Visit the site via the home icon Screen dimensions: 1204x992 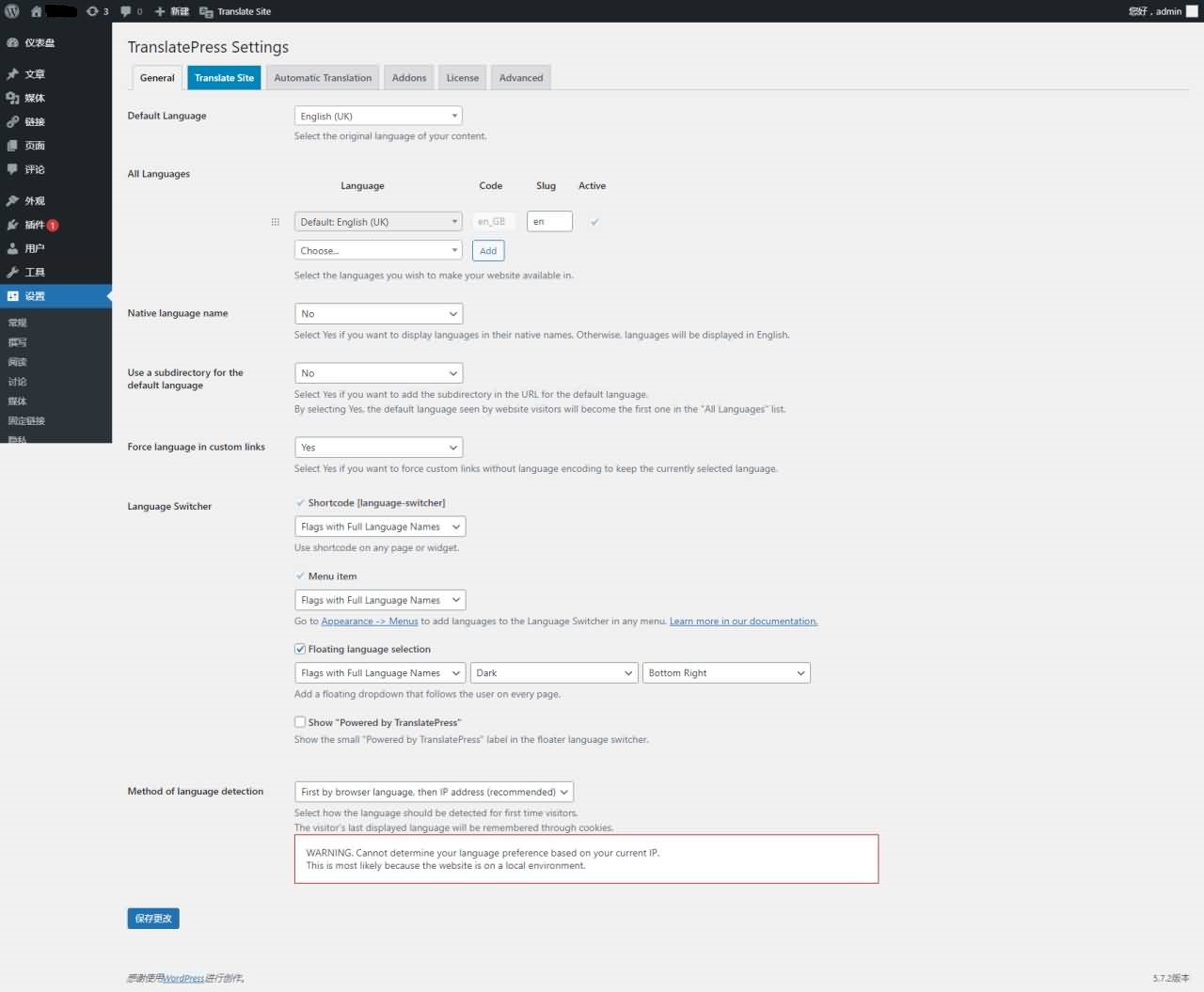pos(36,11)
